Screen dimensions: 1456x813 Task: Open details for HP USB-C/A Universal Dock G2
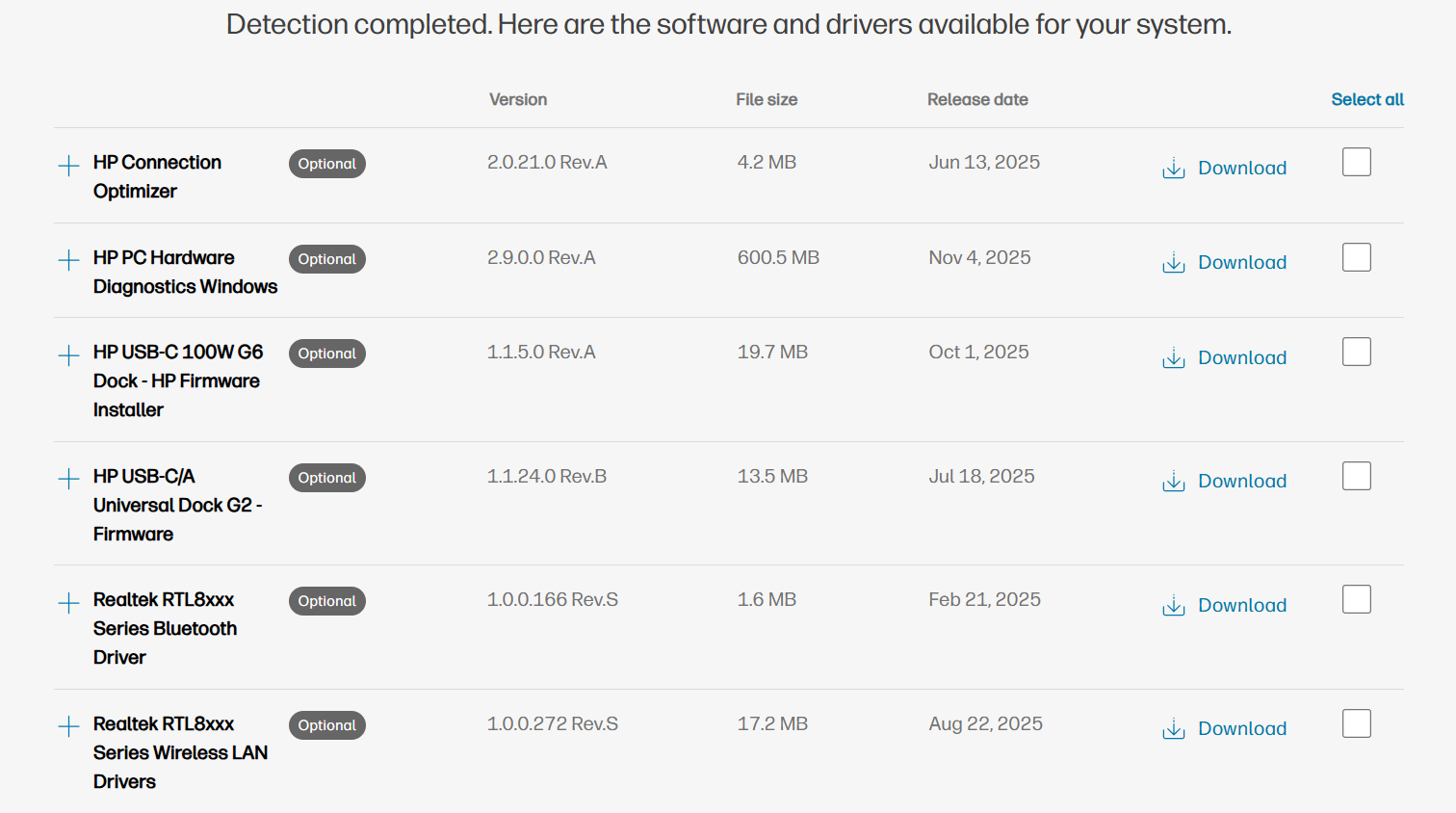coord(68,479)
